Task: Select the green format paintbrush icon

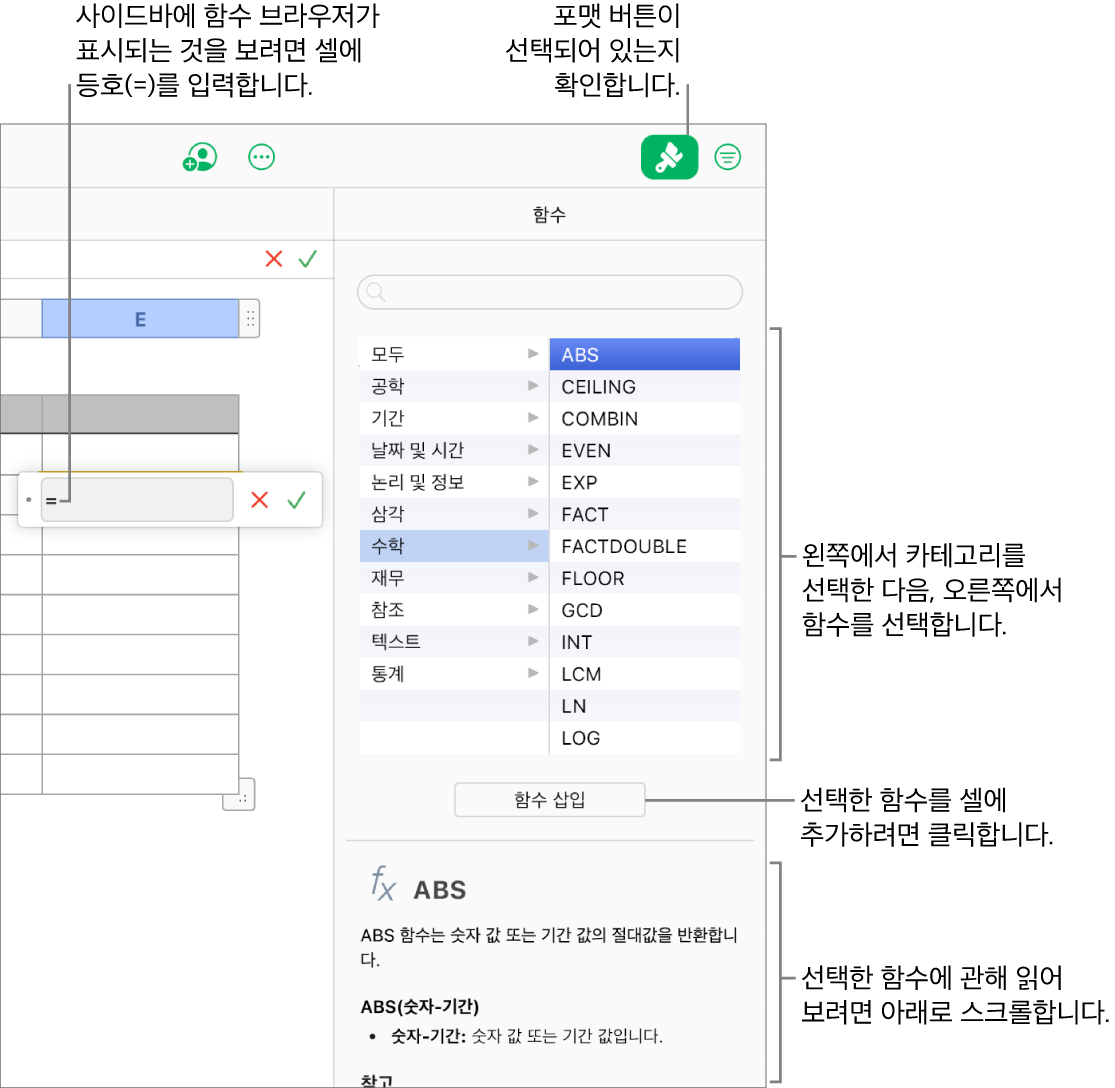Action: click(669, 157)
